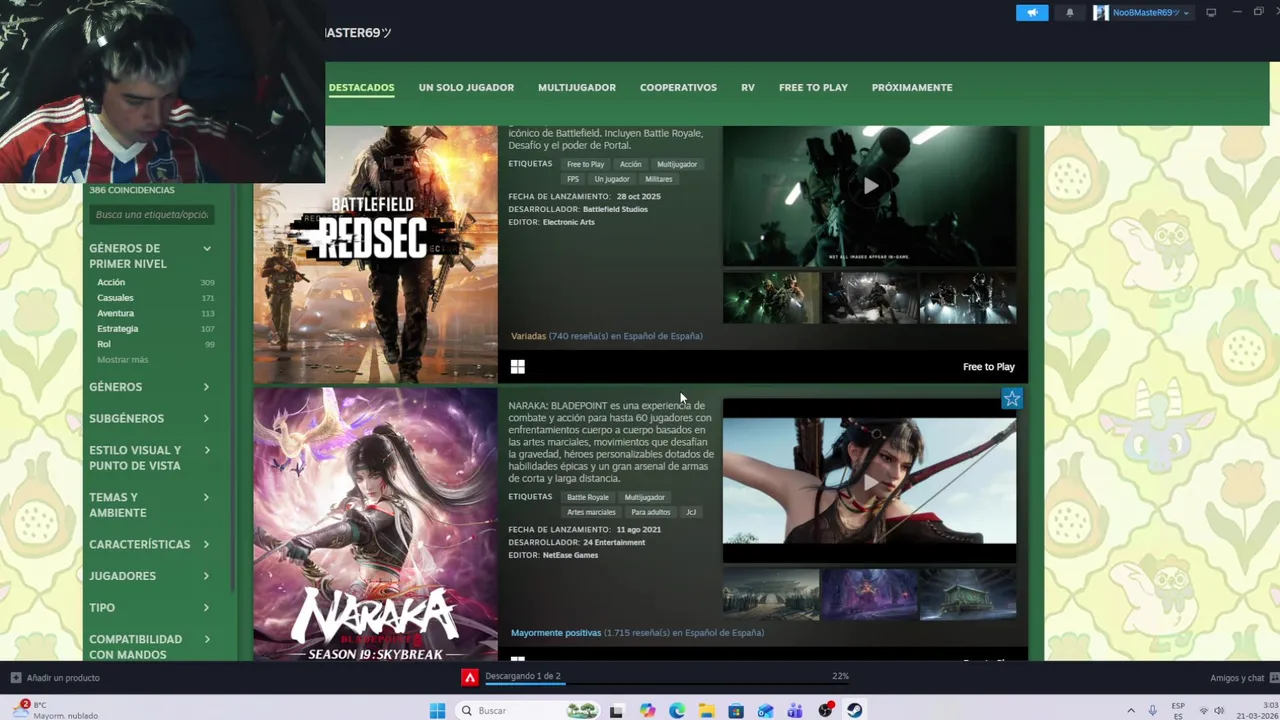Collapse Géneros de primer nivel section
This screenshot has width=1280, height=720.
[207, 249]
